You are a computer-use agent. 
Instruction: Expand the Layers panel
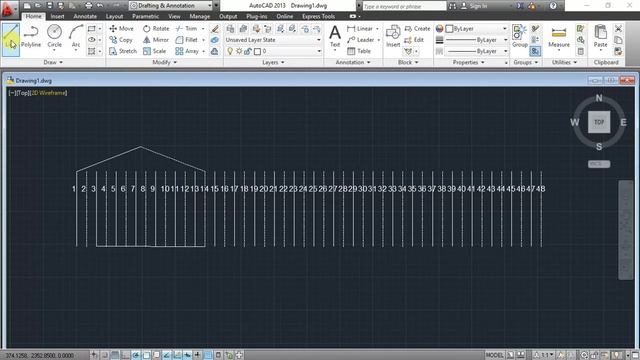[x=273, y=62]
